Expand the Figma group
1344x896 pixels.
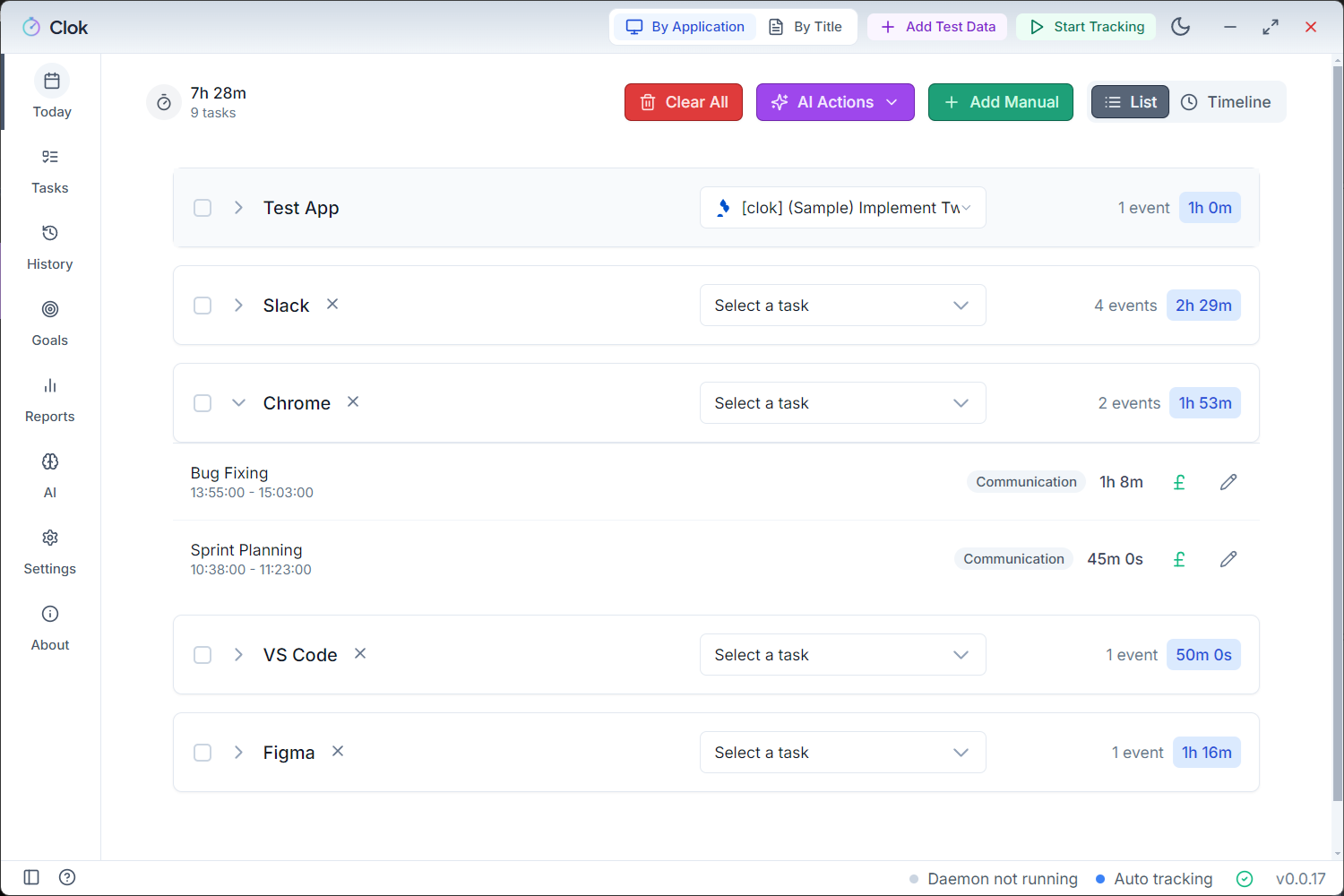click(238, 753)
